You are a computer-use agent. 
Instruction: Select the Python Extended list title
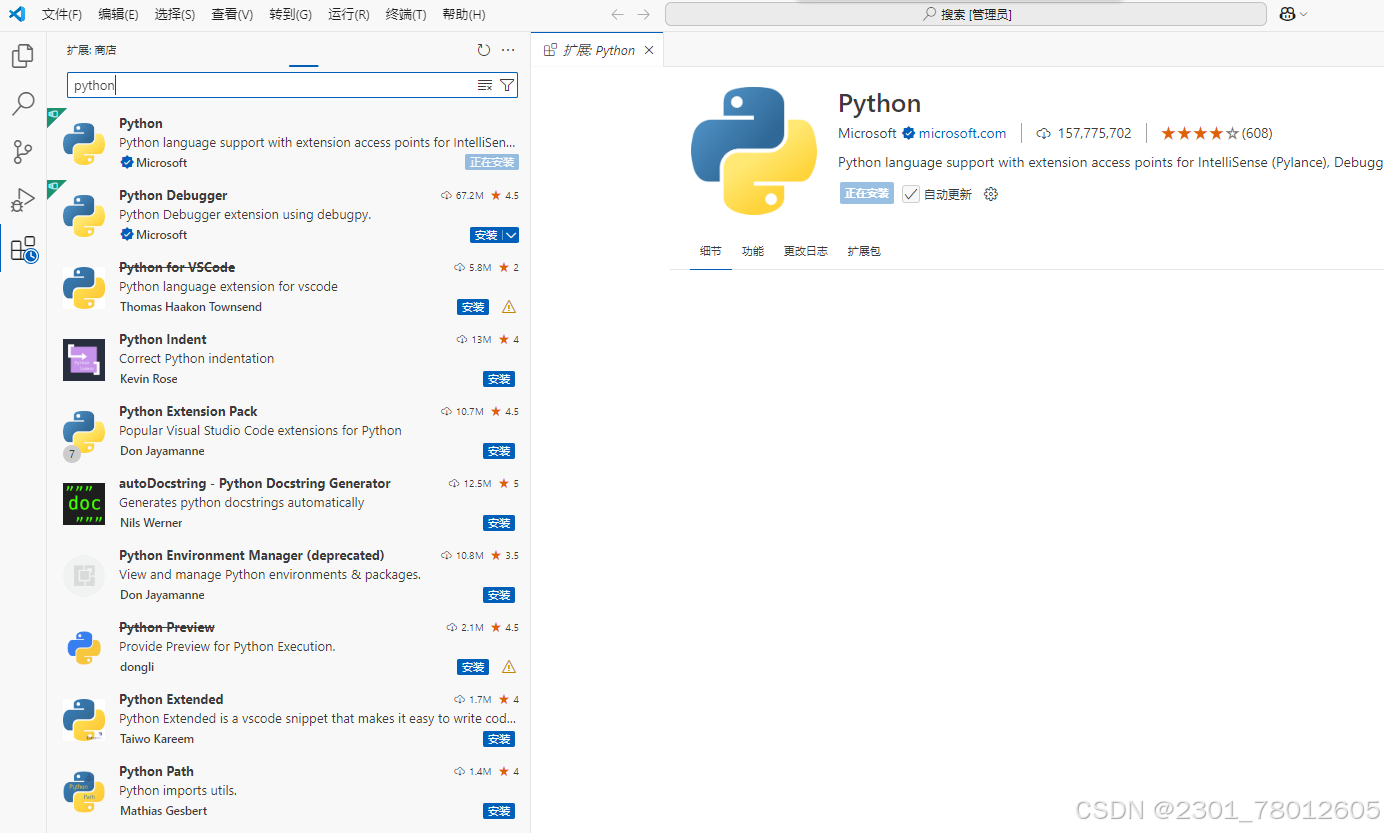coord(171,699)
